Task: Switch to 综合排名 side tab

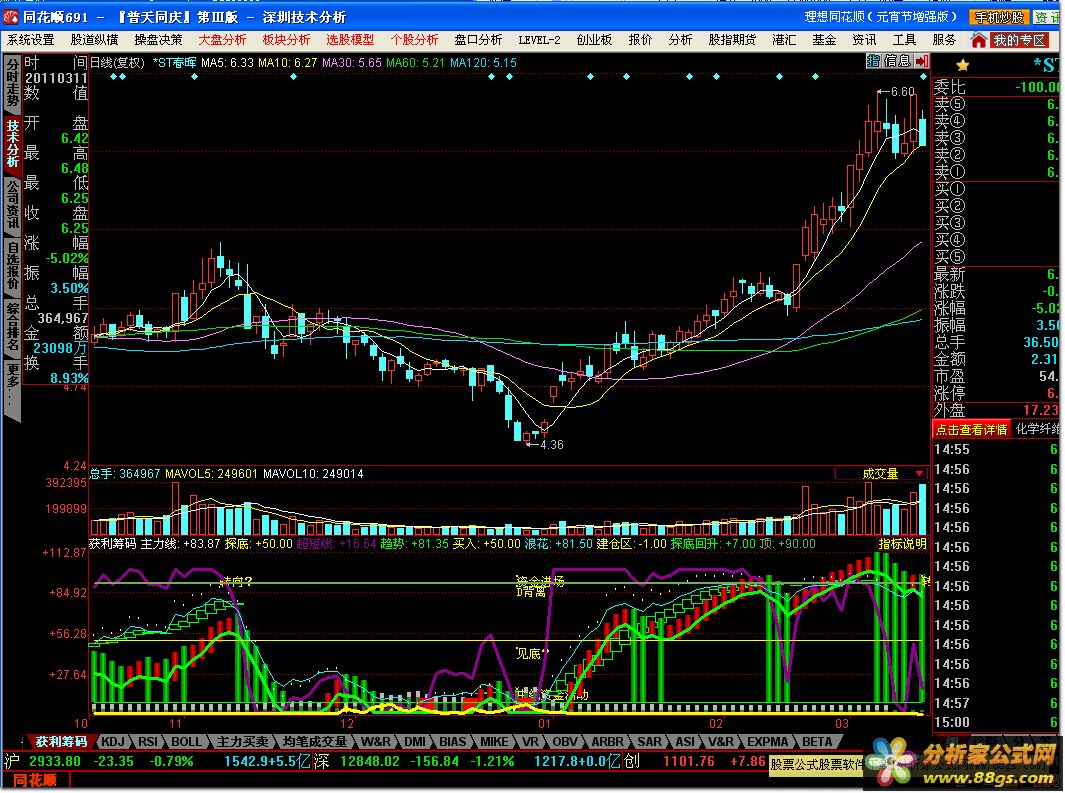Action: 12,325
